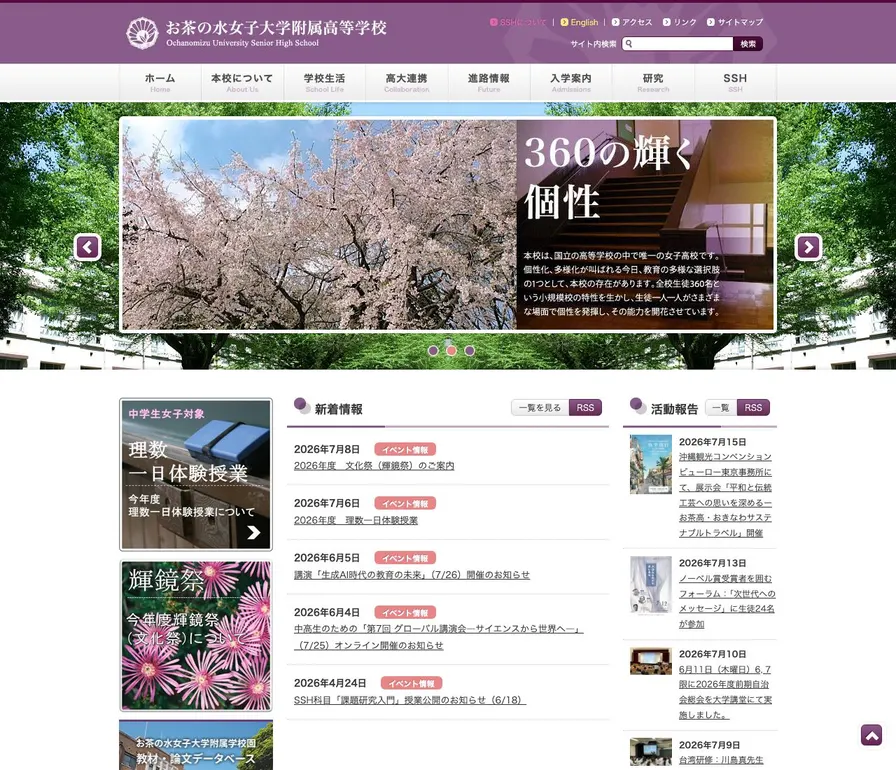Image resolution: width=896 pixels, height=770 pixels.
Task: Open 2026年度 文化祭（輝鏡祭）のご案内 link
Action: coord(374,466)
